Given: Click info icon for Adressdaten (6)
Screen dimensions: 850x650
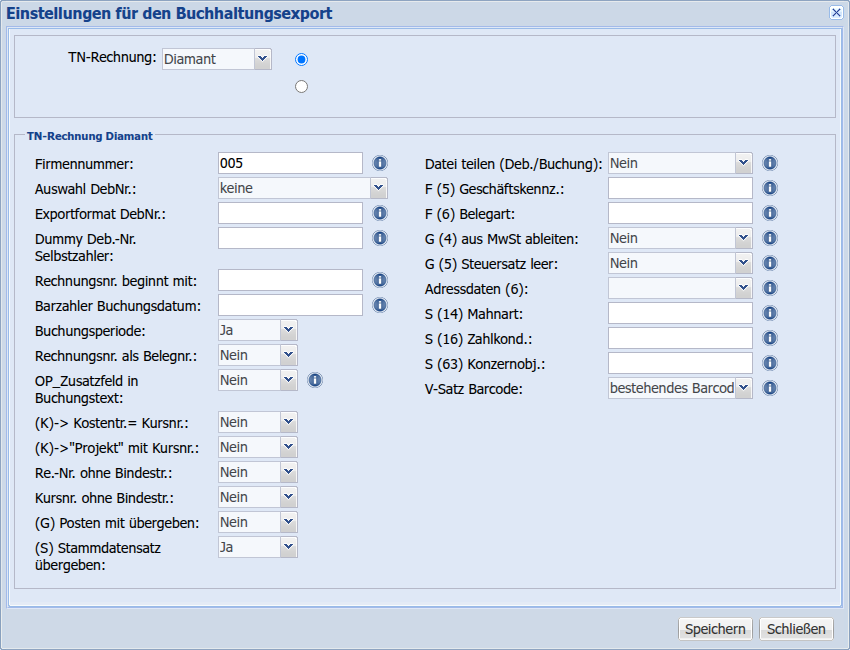Looking at the screenshot, I should [x=770, y=288].
